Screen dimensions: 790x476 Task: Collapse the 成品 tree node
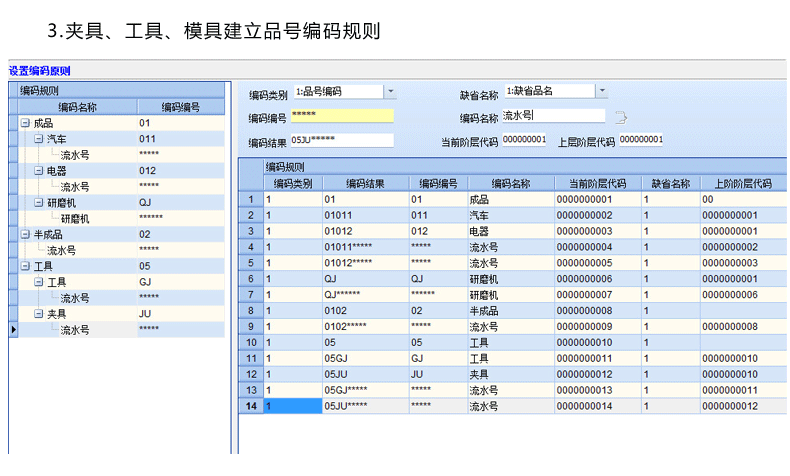[x=24, y=123]
